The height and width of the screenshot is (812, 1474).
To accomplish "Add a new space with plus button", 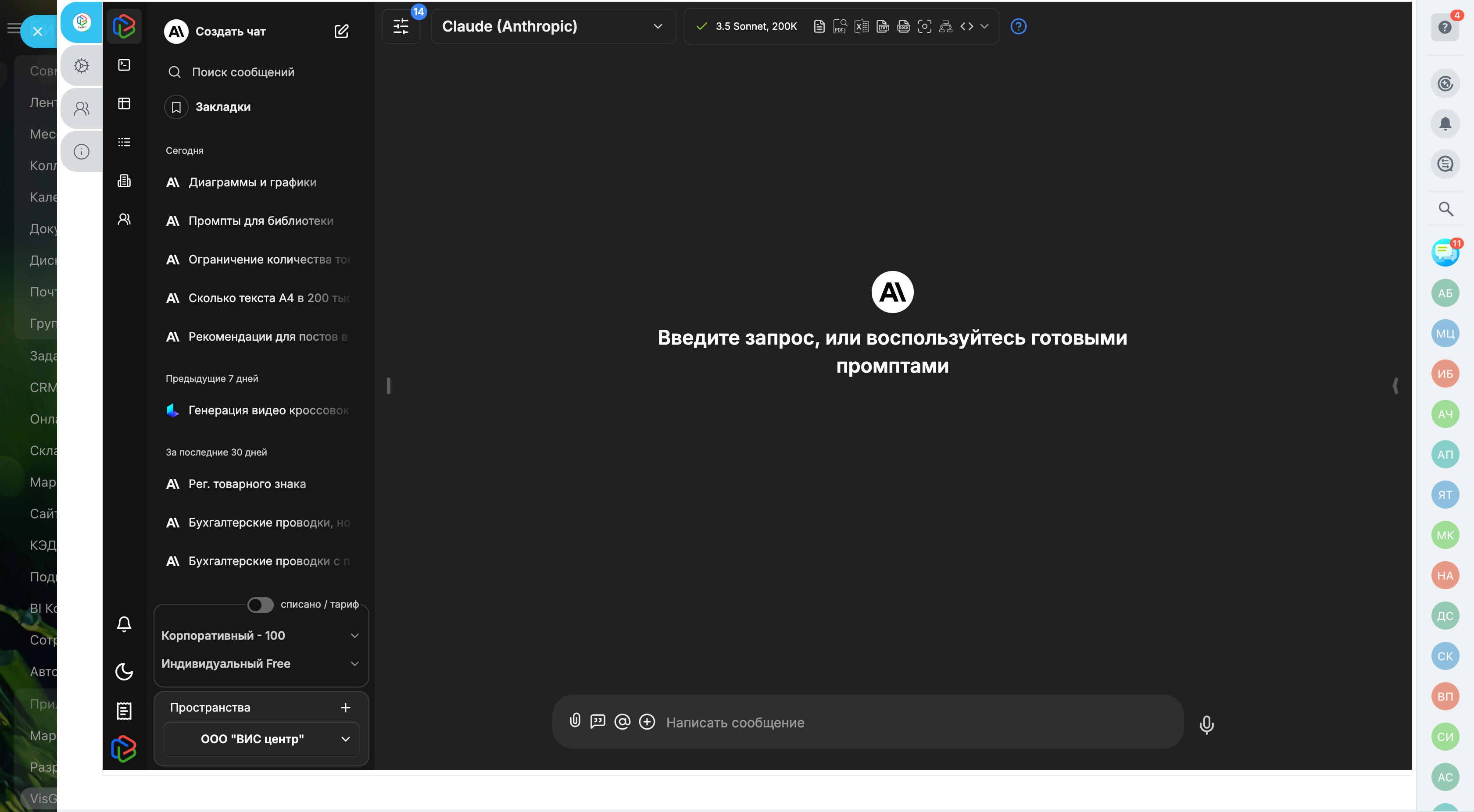I will point(346,707).
